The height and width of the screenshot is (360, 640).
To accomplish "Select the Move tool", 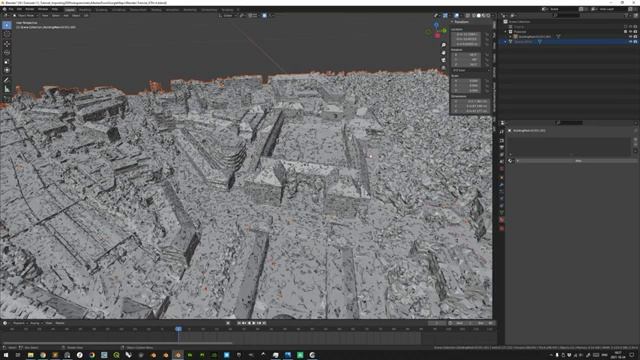I will [7, 44].
